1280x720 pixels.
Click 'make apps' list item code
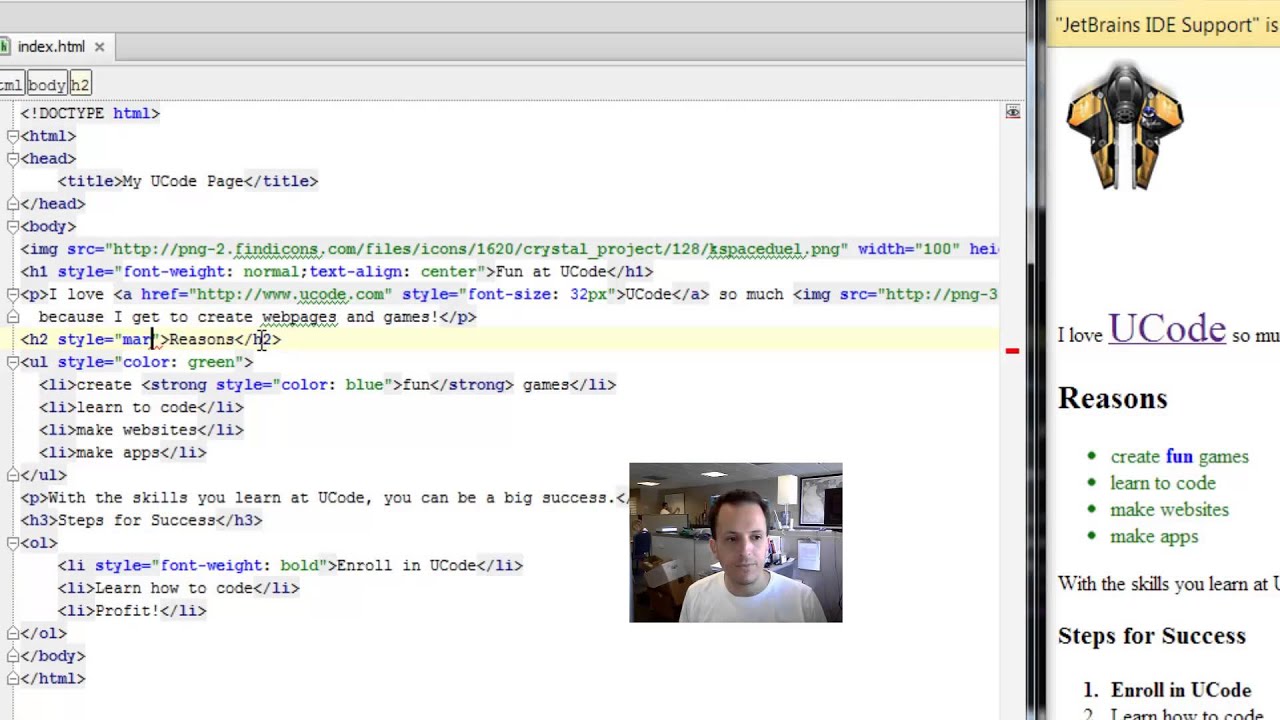click(118, 453)
